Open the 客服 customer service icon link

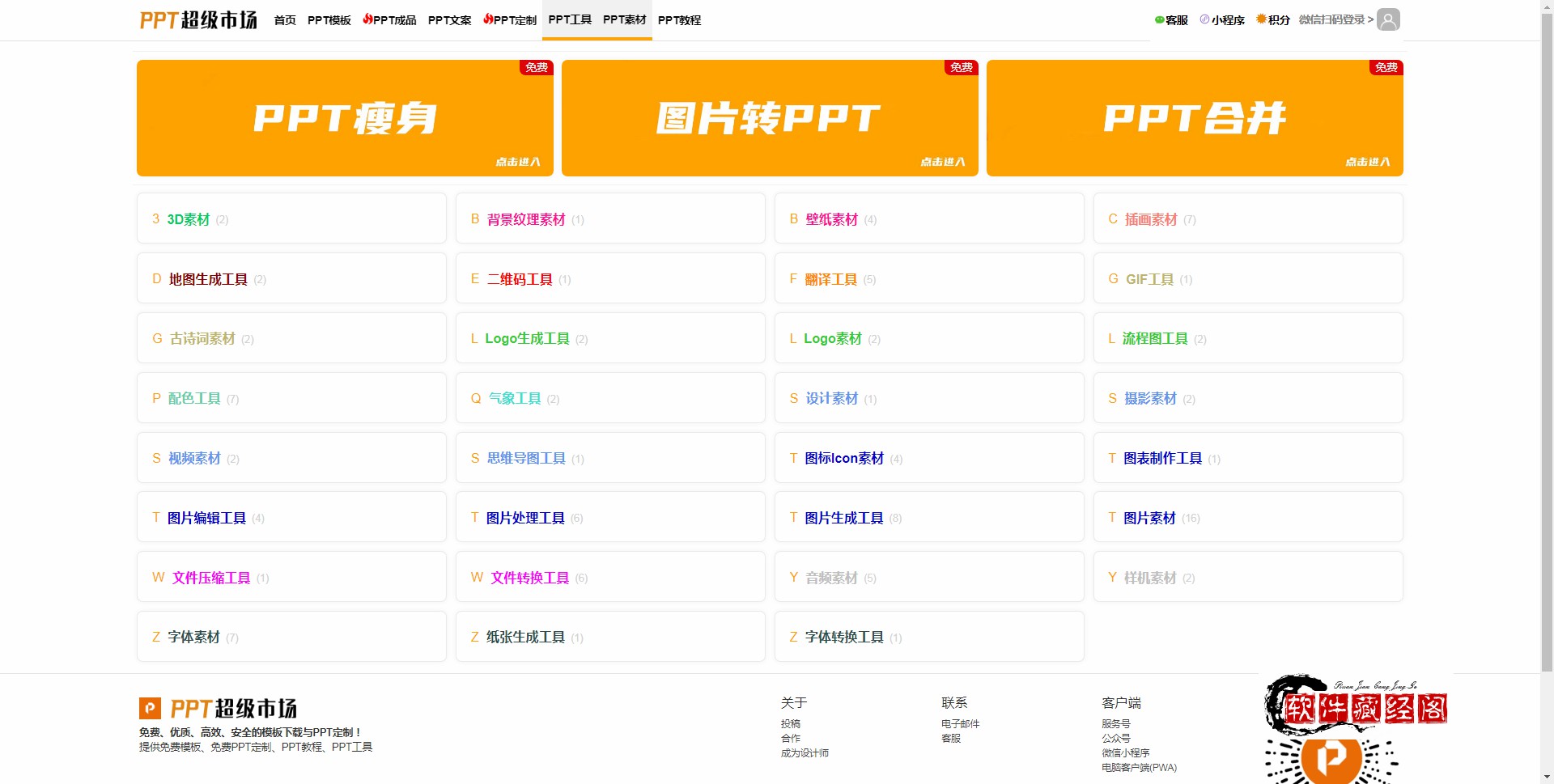coord(1171,20)
